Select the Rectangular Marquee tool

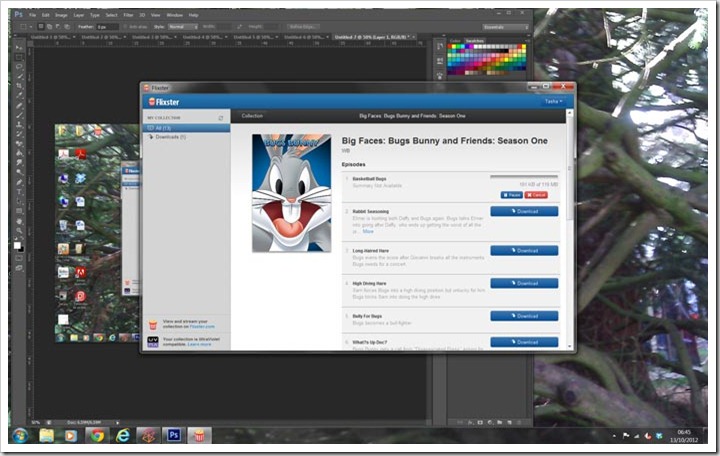[19, 57]
